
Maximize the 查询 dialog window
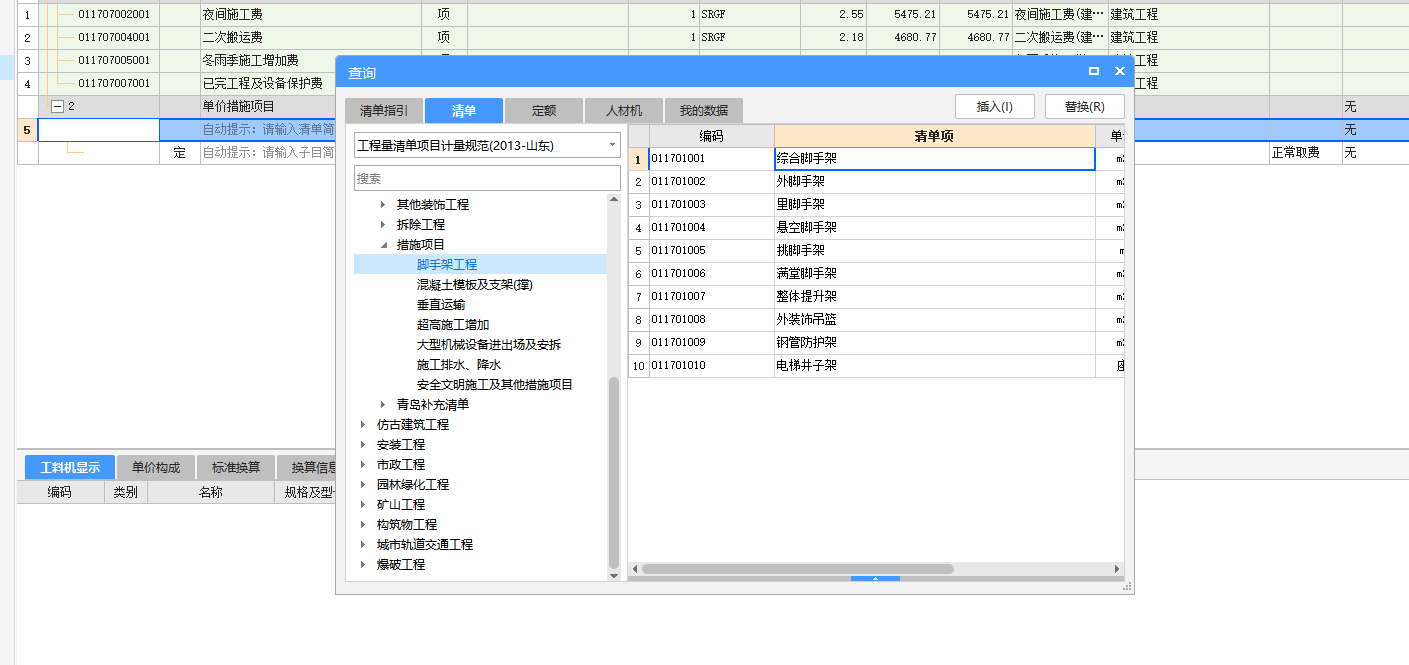[x=1094, y=72]
